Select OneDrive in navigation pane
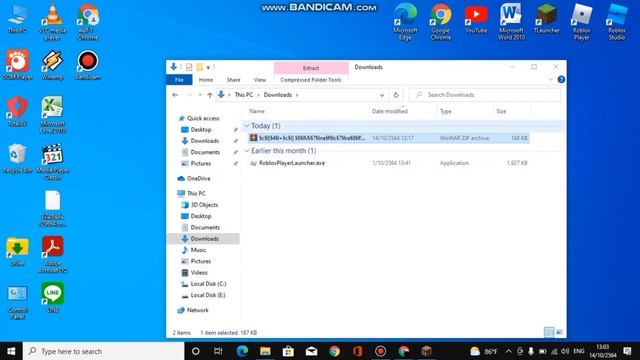 pos(198,178)
